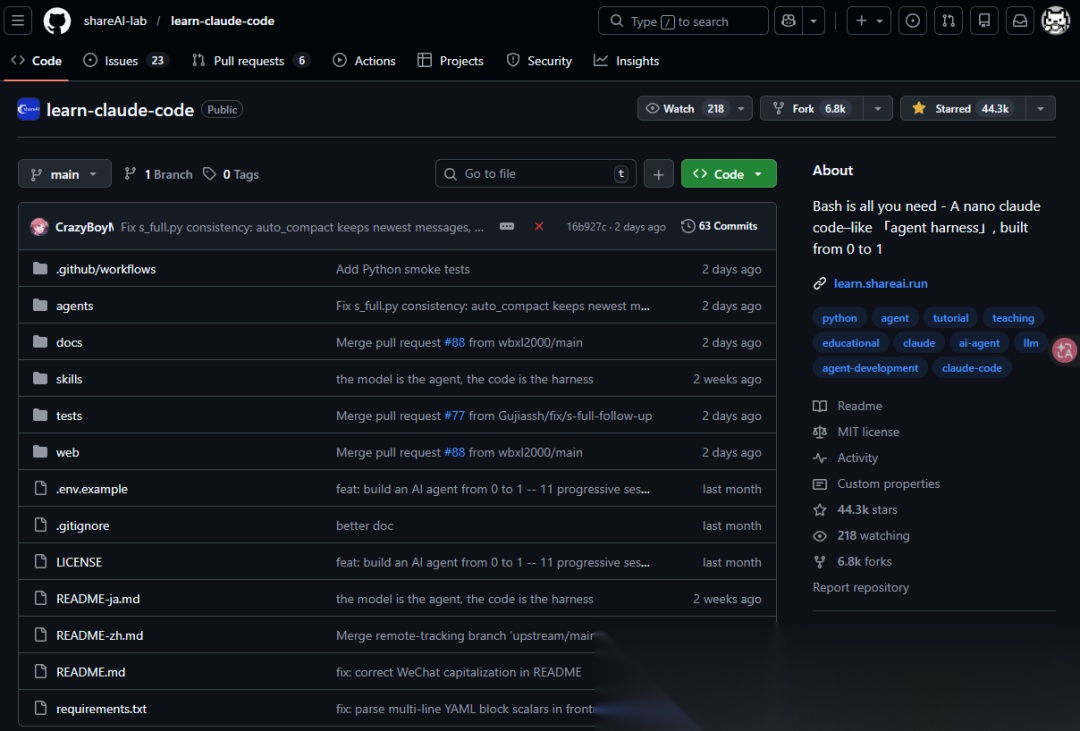Click the ai-agent topic tag

point(979,342)
